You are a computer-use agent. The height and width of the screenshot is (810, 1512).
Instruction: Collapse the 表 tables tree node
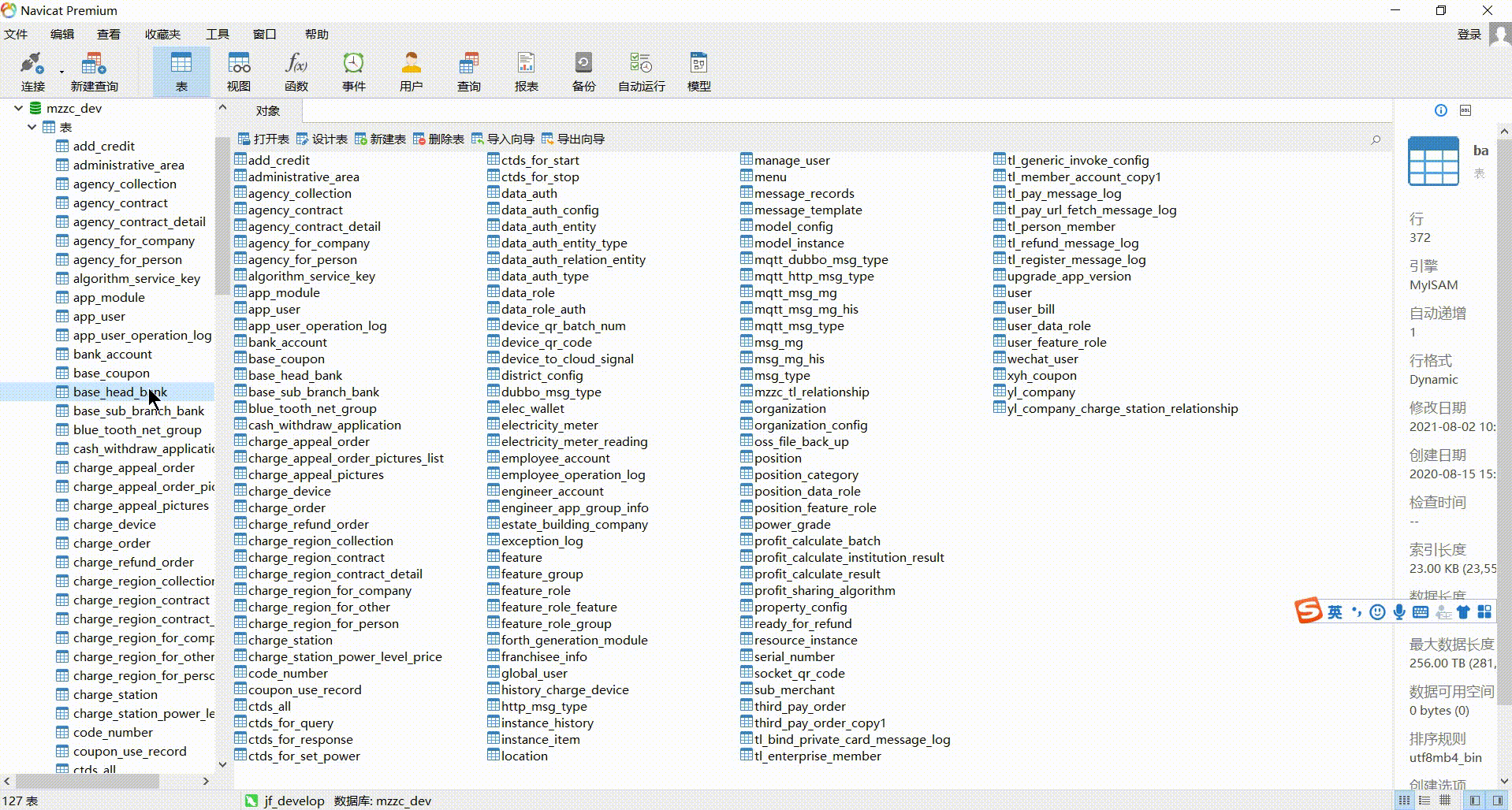point(32,127)
